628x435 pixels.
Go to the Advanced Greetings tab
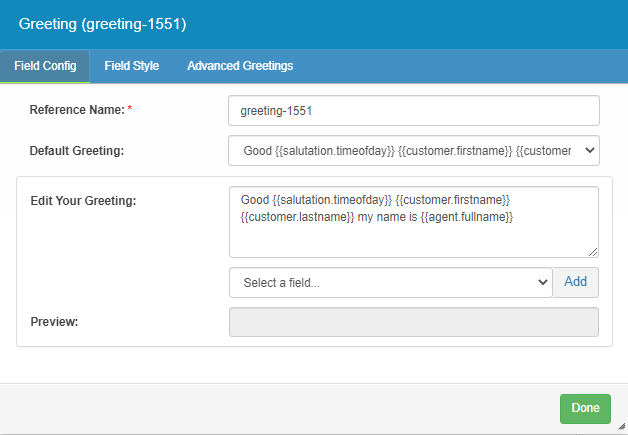pyautogui.click(x=240, y=66)
